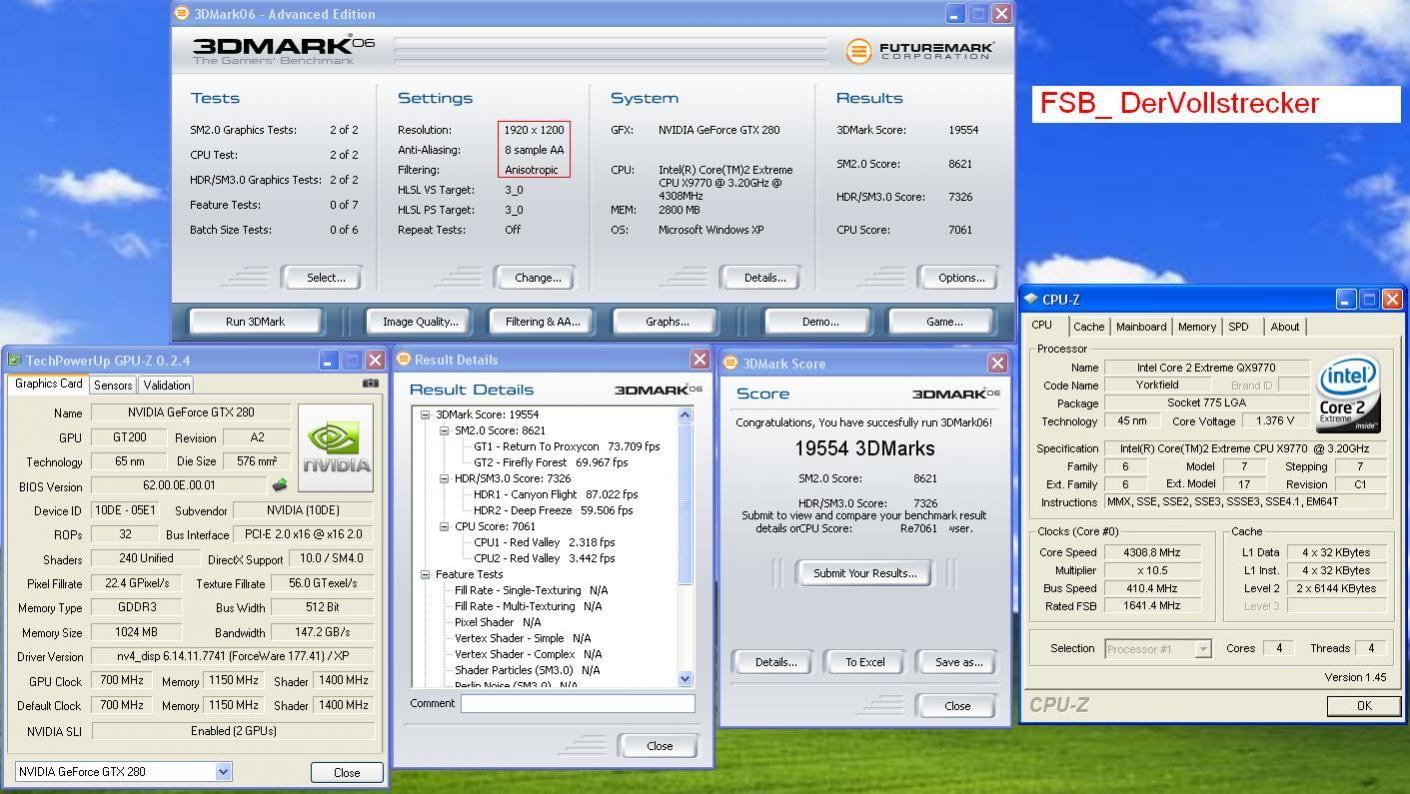Screen dimensions: 1410x794
Task: Click Change under Settings
Action: tap(537, 278)
